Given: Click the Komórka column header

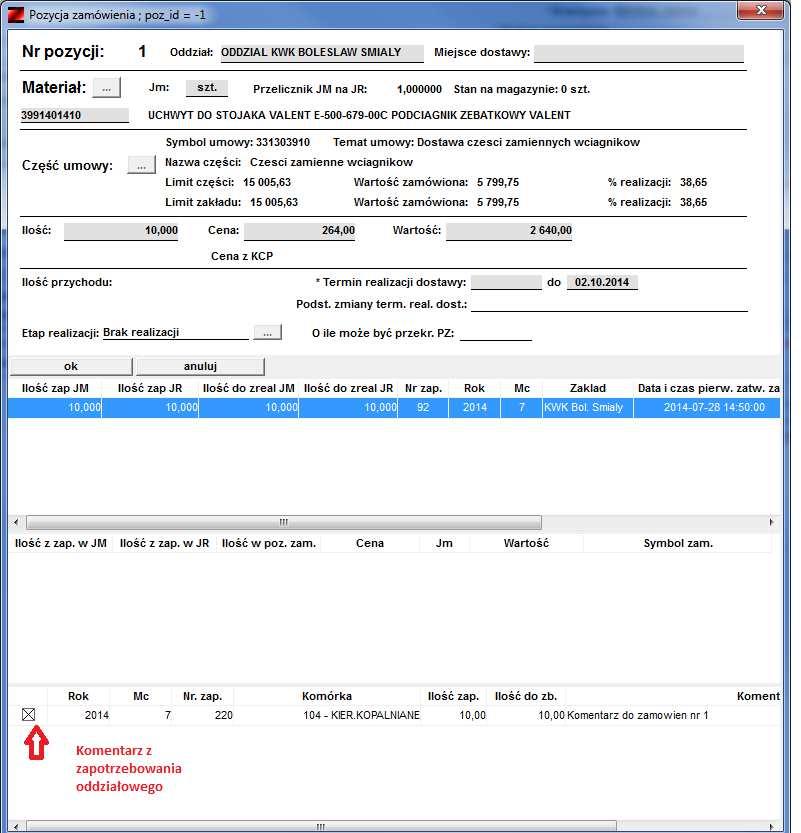Looking at the screenshot, I should tap(327, 696).
